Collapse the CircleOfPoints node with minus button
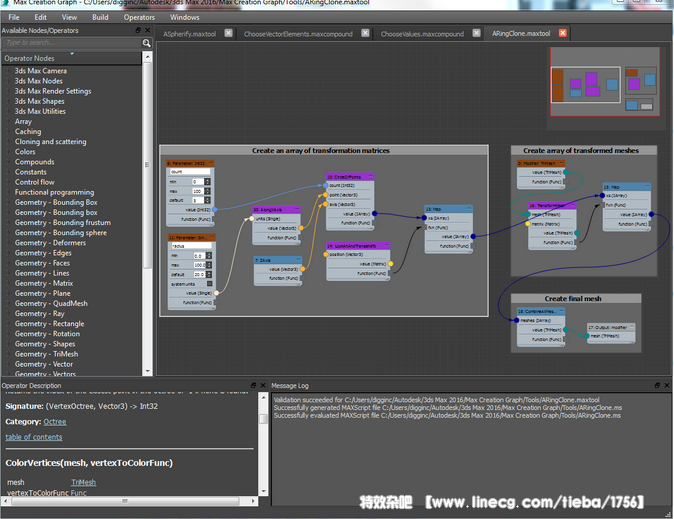This screenshot has height=519, width=674. [x=370, y=177]
